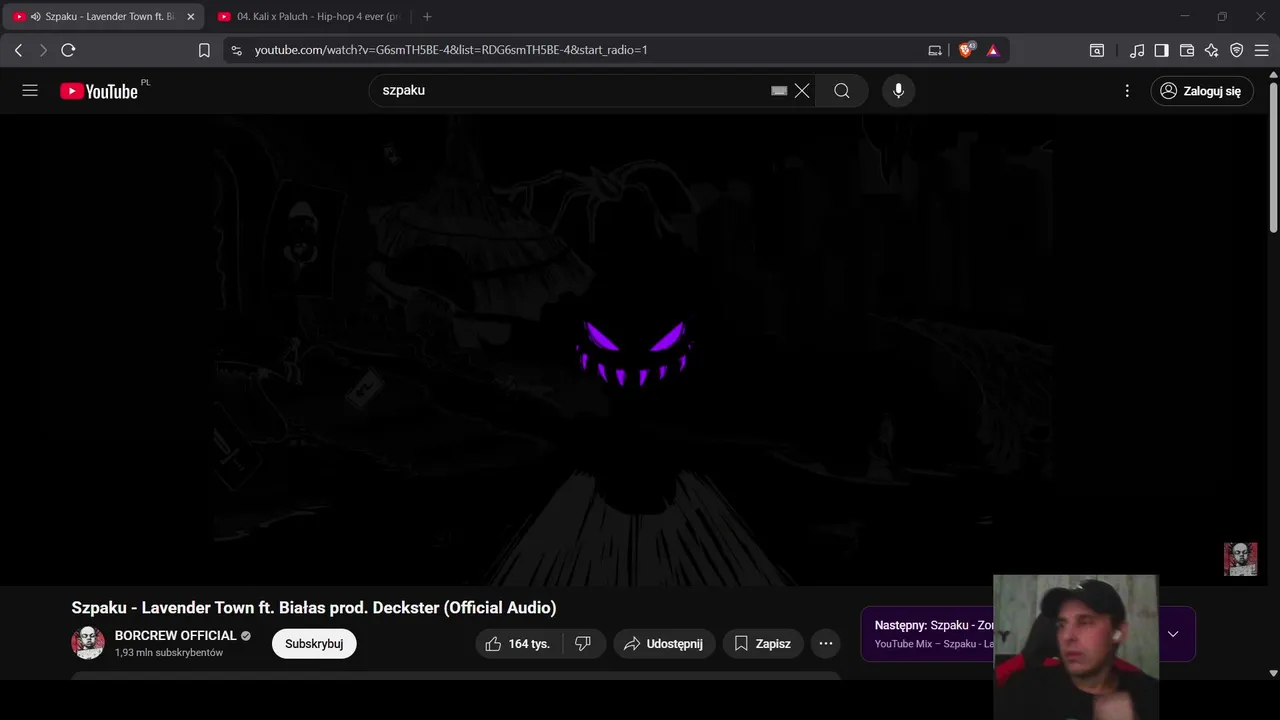Open the YouTube hamburger guide menu
This screenshot has width=1280, height=720.
pyautogui.click(x=30, y=91)
